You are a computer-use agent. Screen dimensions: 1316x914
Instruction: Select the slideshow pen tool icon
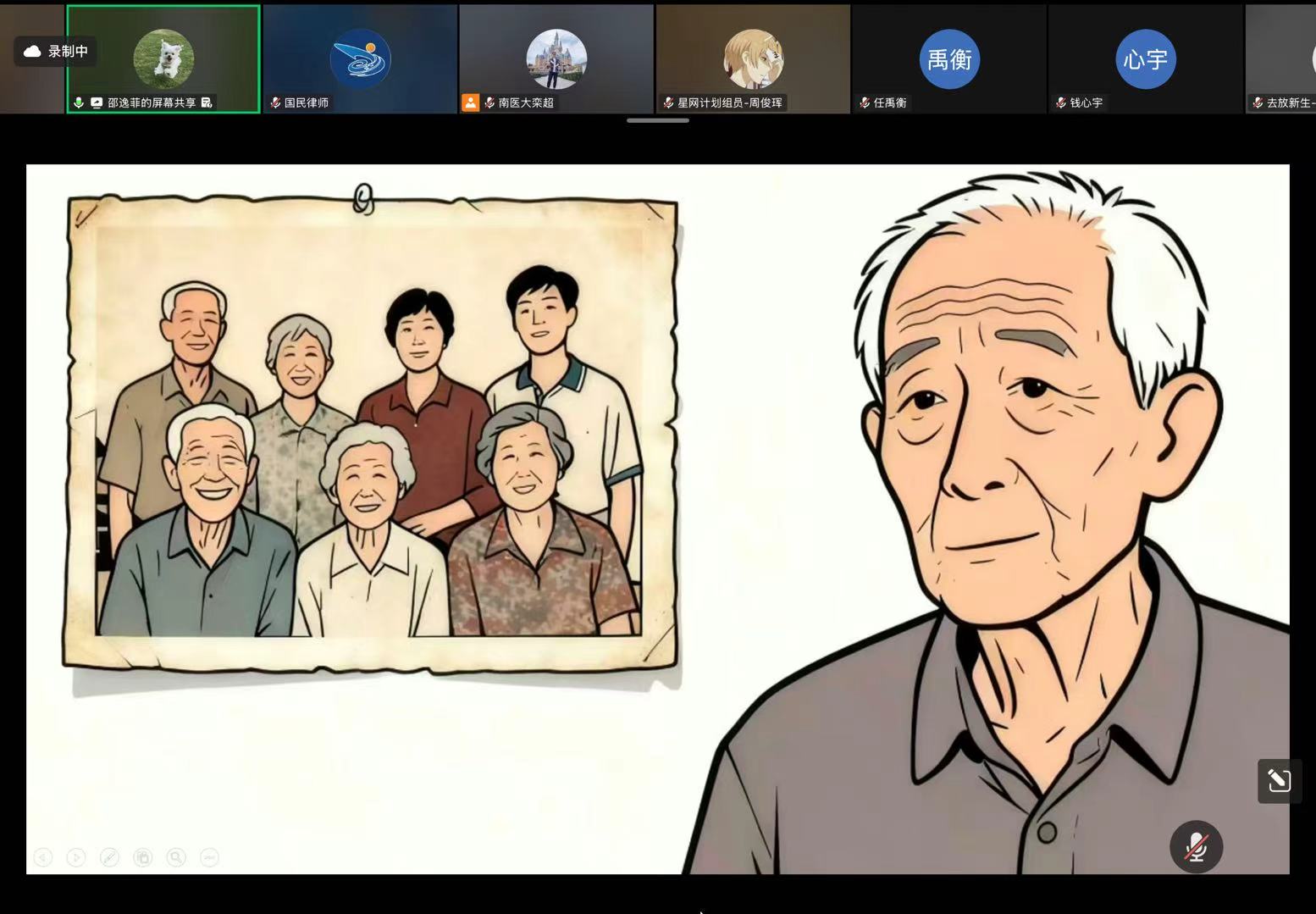pos(109,857)
